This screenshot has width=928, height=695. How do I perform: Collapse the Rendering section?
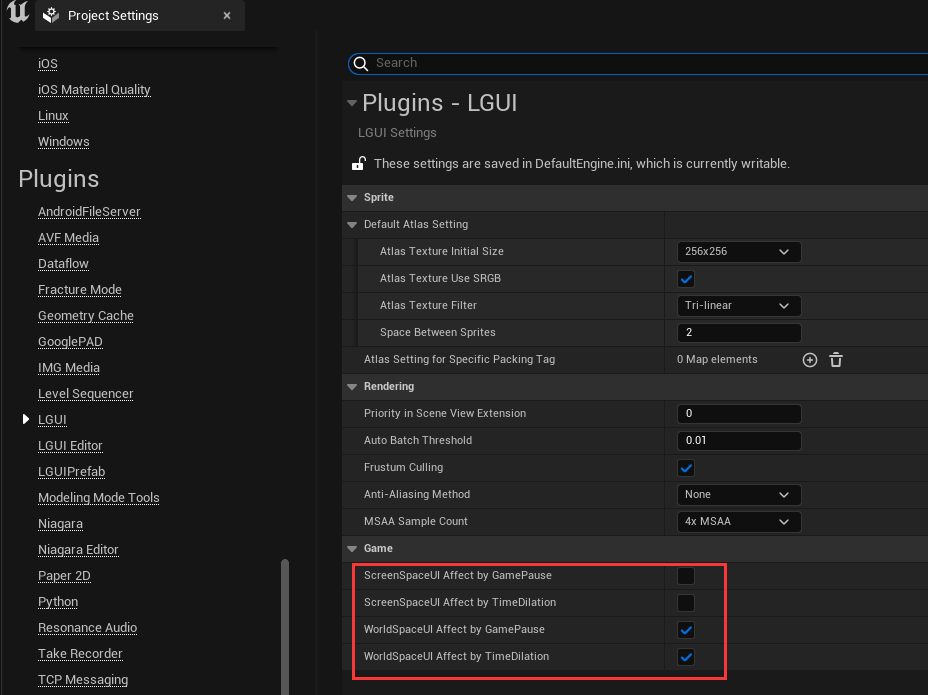pyautogui.click(x=351, y=387)
